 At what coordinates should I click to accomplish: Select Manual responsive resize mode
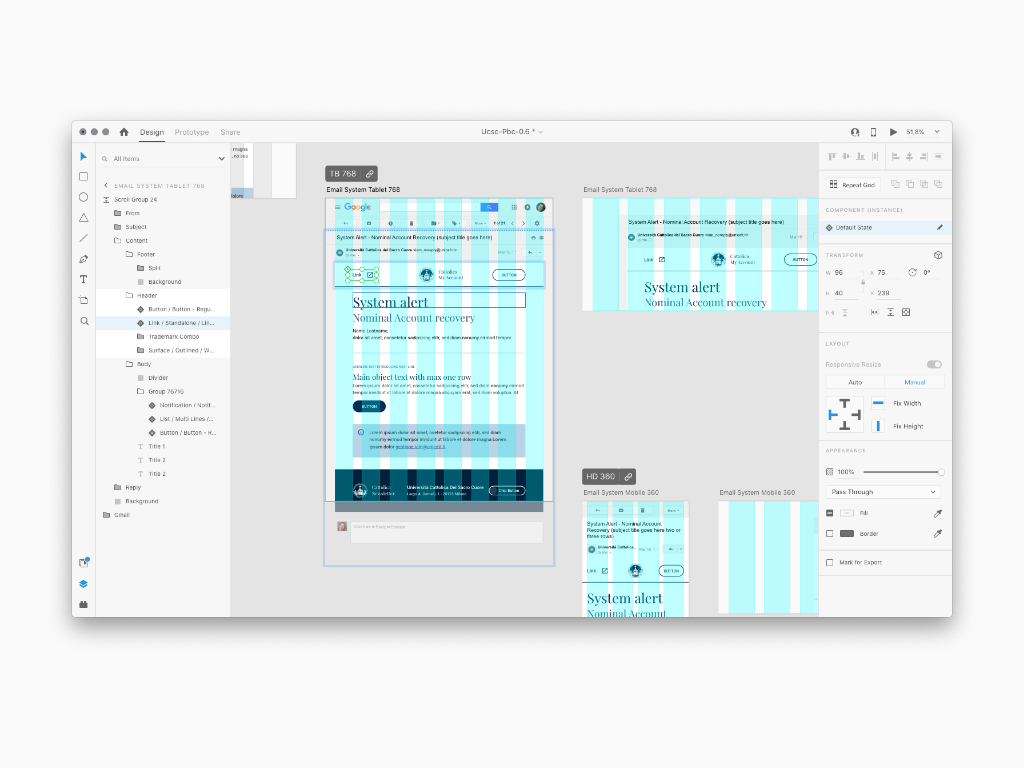914,382
